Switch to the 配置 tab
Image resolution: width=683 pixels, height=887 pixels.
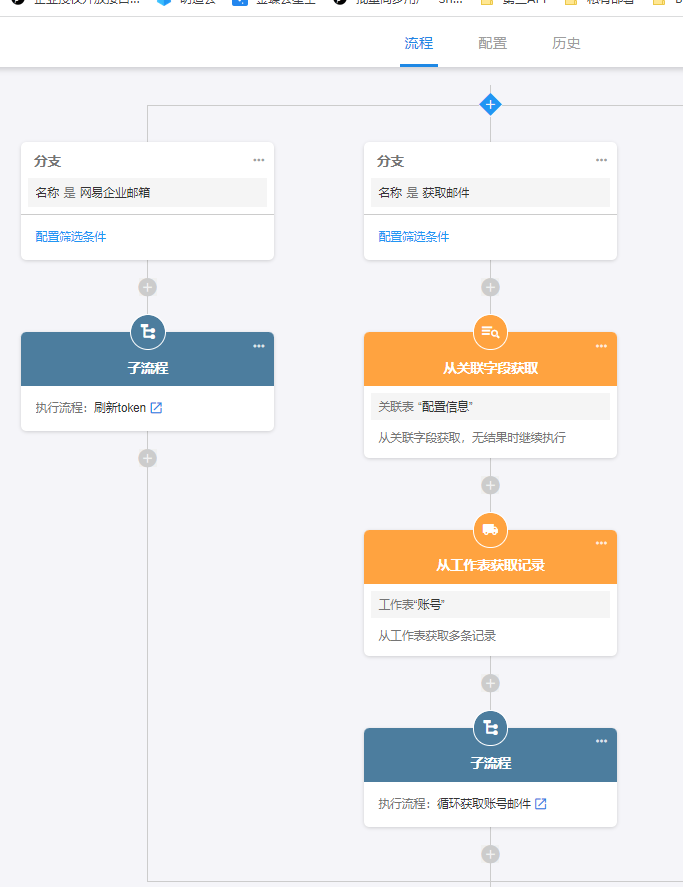[492, 44]
